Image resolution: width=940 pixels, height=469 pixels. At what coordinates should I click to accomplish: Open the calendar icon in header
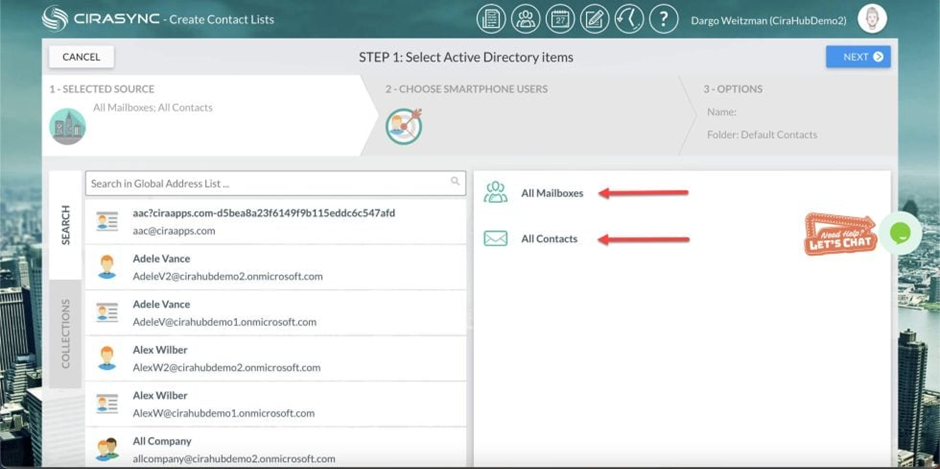(560, 19)
